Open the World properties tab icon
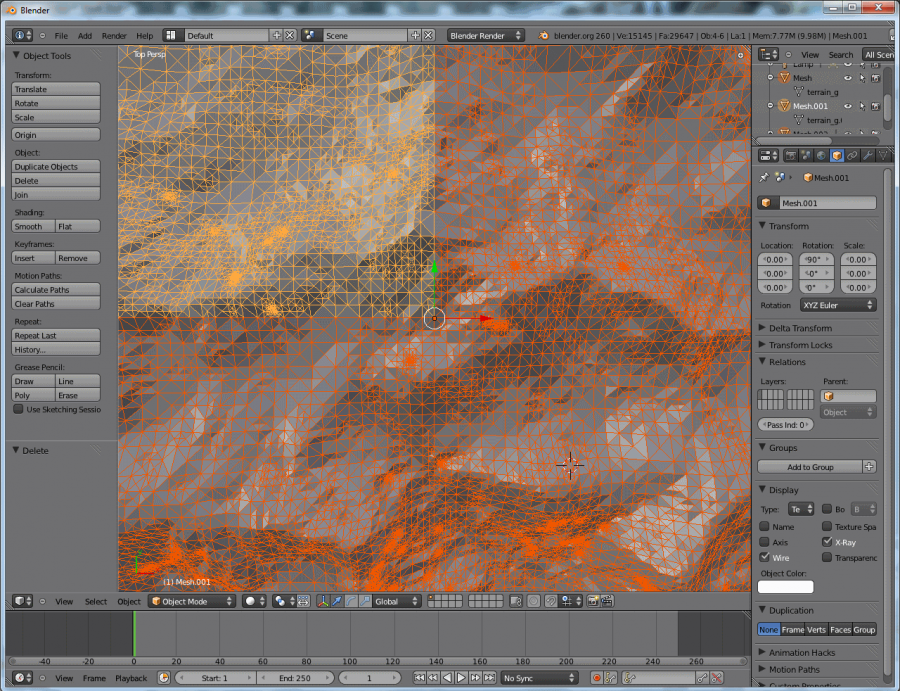The width and height of the screenshot is (900, 691). coord(821,155)
